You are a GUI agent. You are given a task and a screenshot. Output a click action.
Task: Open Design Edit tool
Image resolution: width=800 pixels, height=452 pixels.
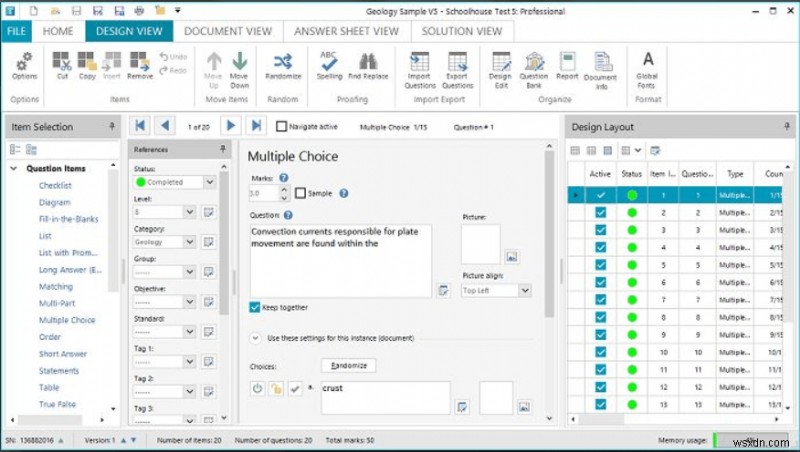tap(501, 70)
